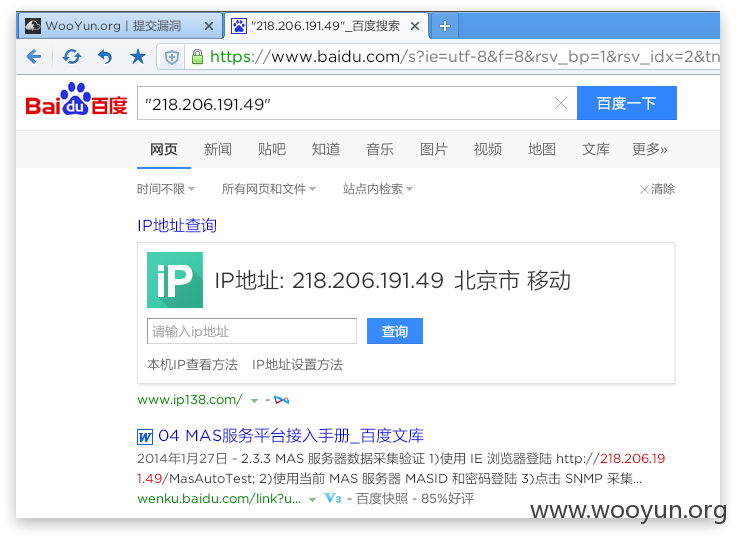Close the WooYun.org tab

(209, 26)
